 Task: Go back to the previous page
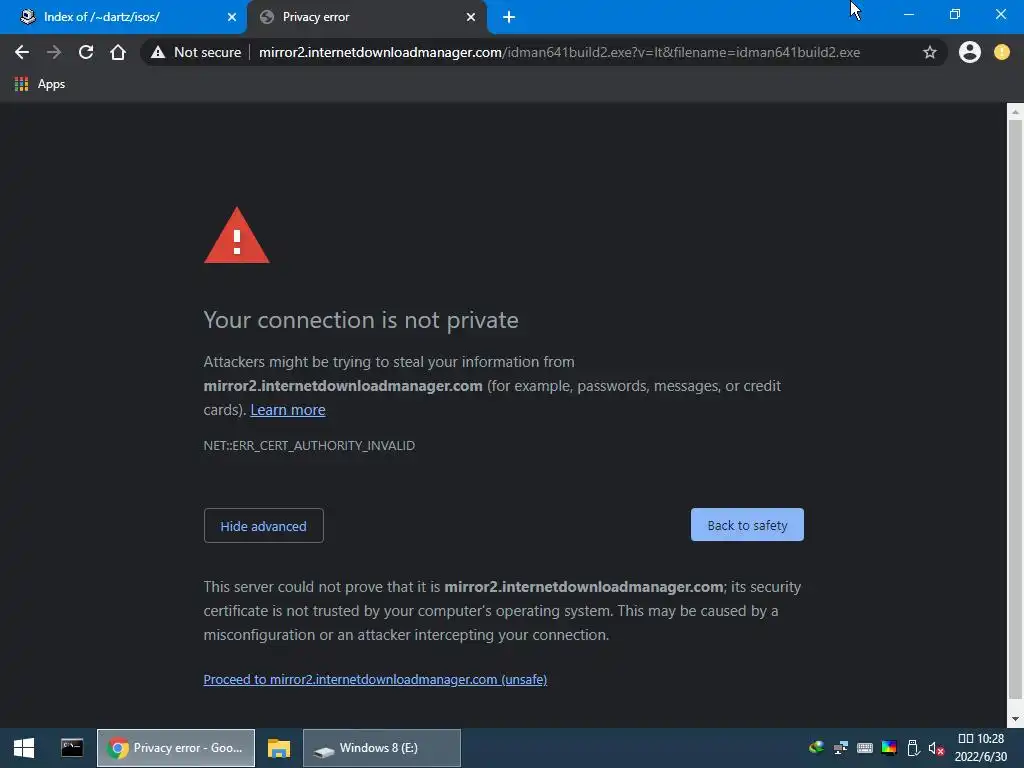click(x=22, y=52)
